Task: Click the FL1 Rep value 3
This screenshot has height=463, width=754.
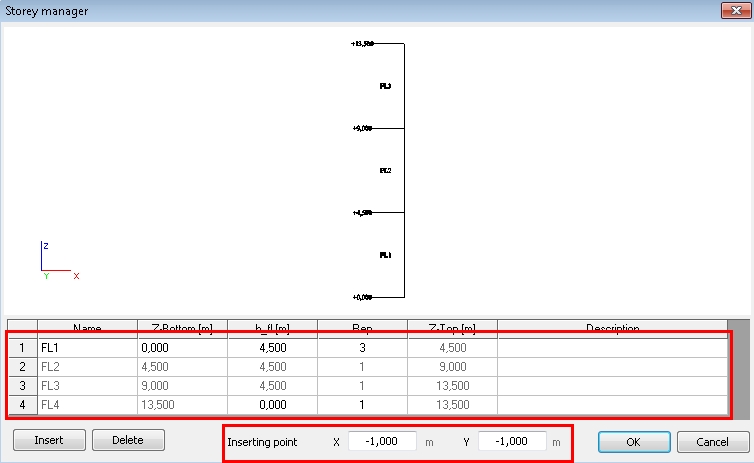Action: pos(362,348)
